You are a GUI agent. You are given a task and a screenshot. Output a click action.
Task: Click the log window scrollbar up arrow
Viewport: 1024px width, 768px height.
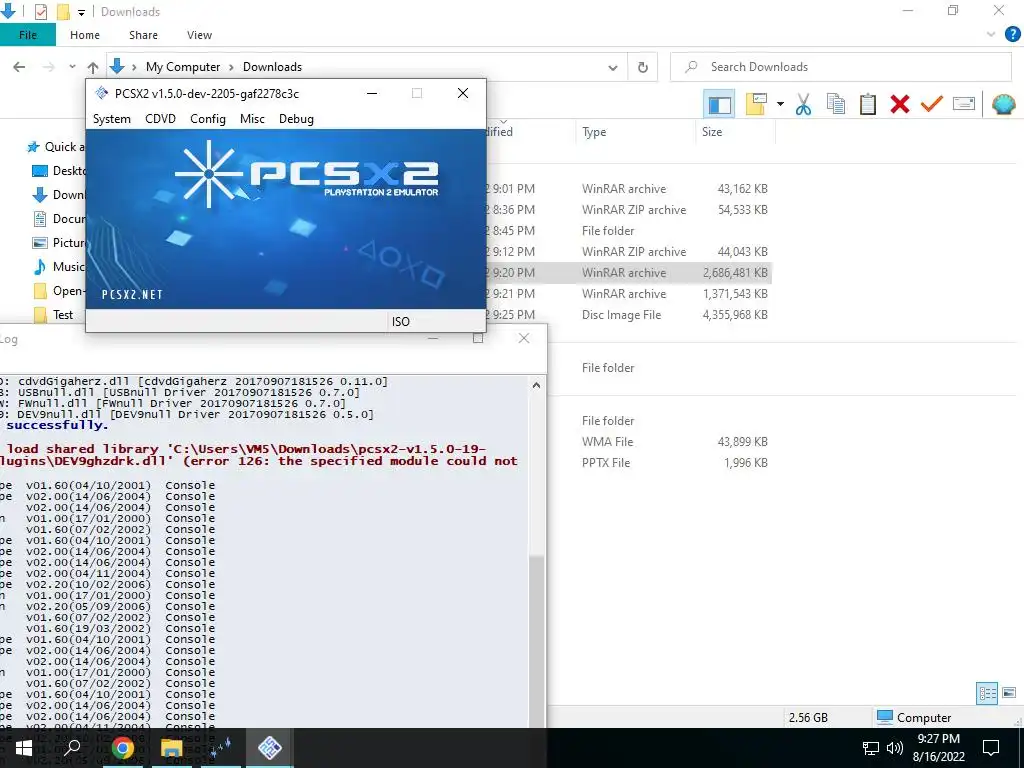pyautogui.click(x=536, y=385)
